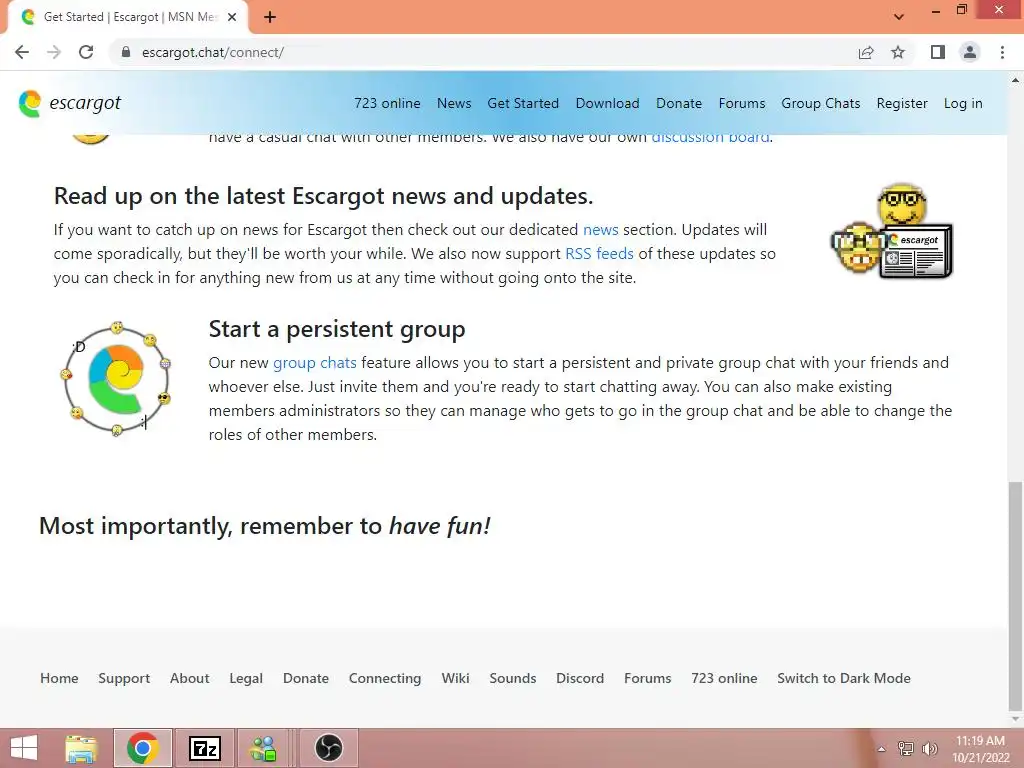
Task: Open the Chrome three-dot menu
Action: coord(1002,52)
